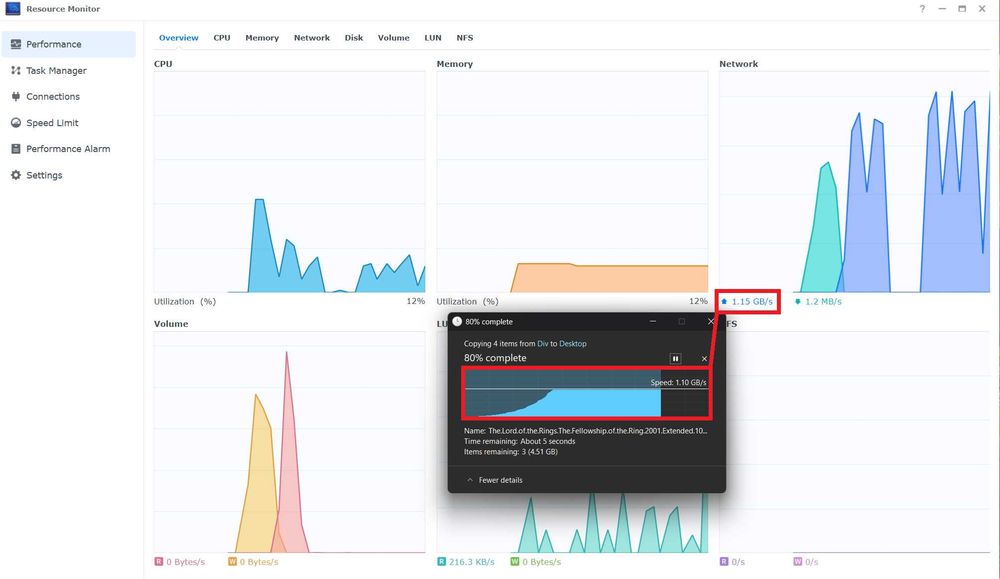Viewport: 1000px width, 579px height.
Task: Click the Div source folder link
Action: (543, 344)
